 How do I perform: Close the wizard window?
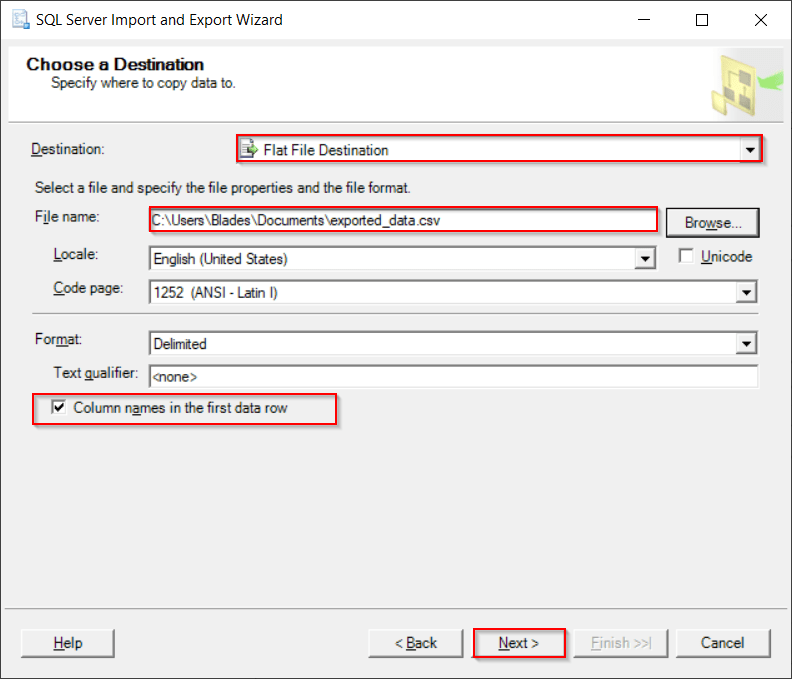pos(761,20)
